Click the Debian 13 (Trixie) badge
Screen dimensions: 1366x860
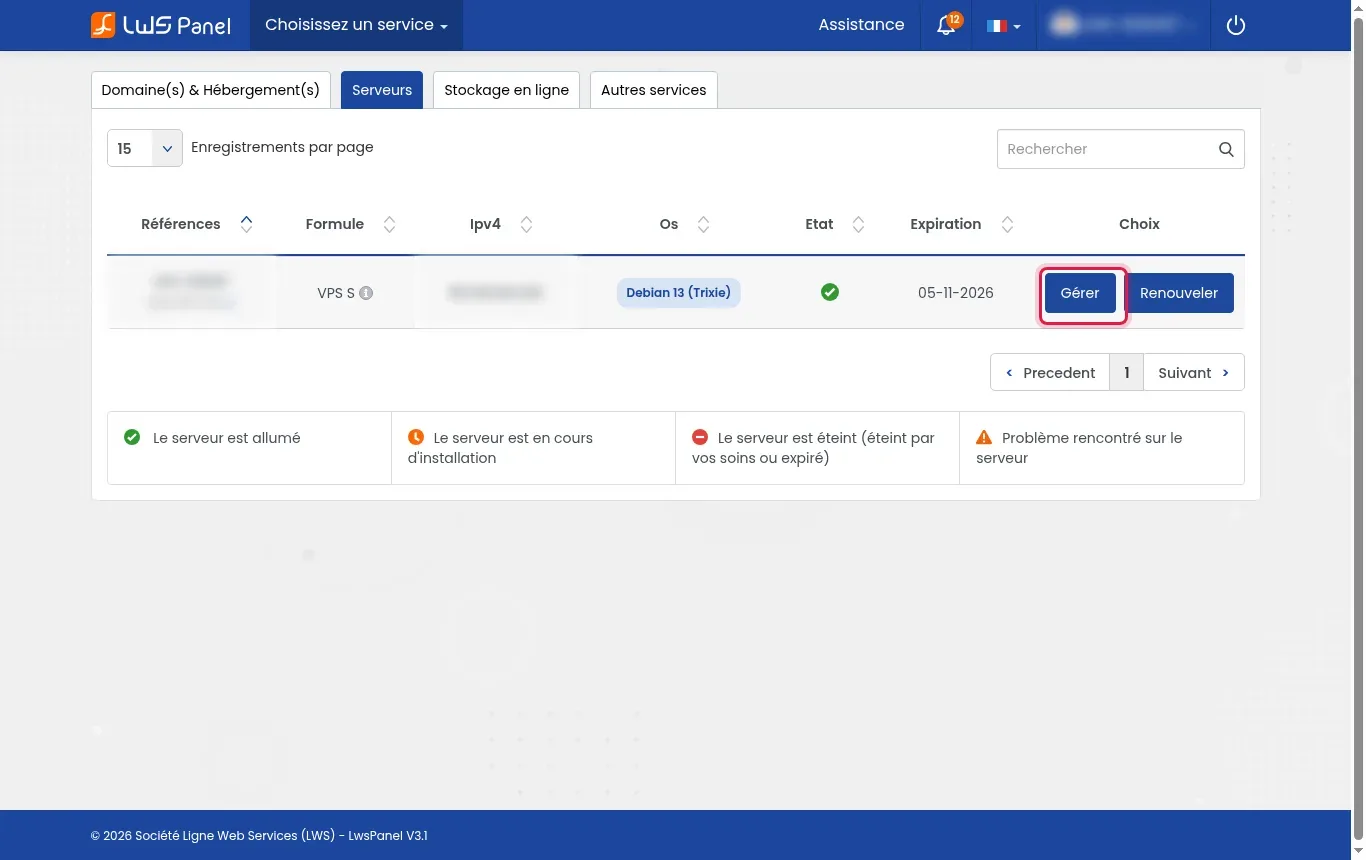679,293
